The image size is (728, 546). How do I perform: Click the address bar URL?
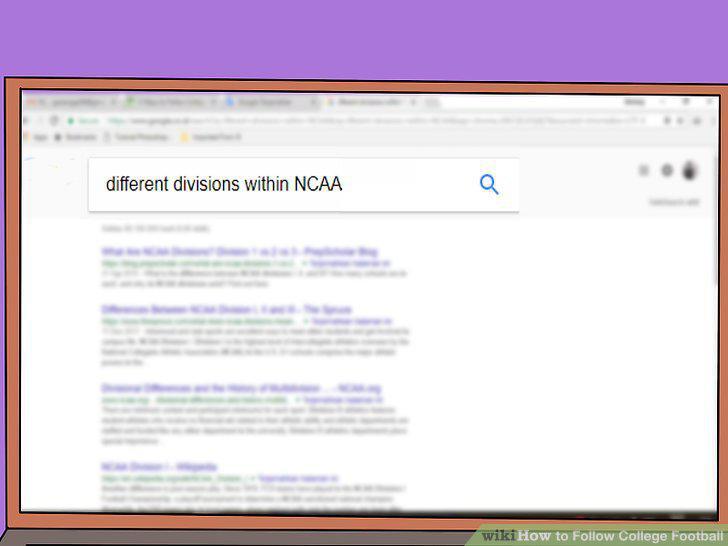coord(376,121)
